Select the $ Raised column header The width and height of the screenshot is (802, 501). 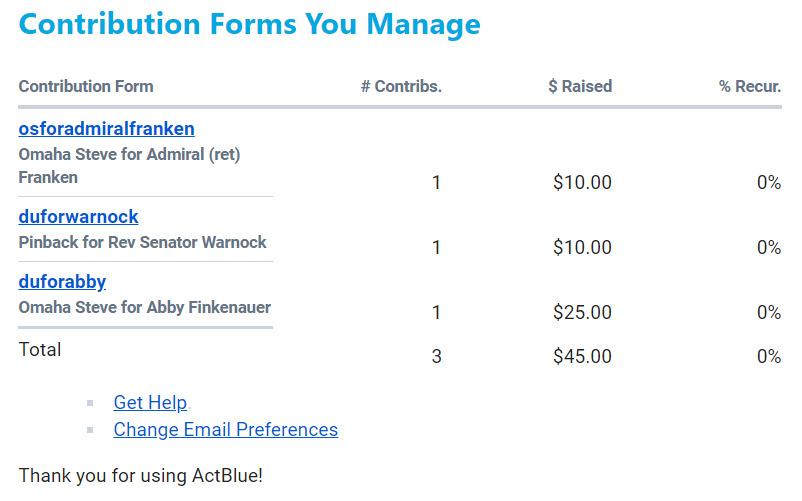[580, 87]
